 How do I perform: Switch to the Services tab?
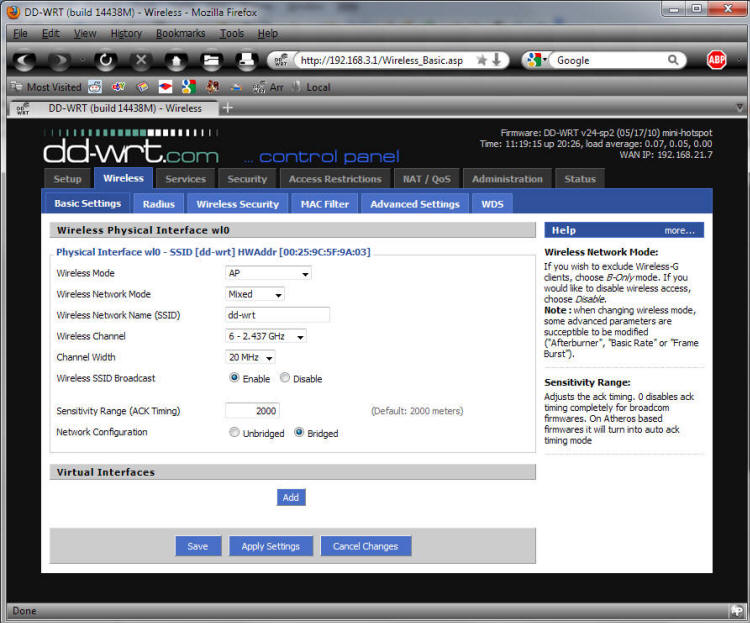[x=186, y=179]
